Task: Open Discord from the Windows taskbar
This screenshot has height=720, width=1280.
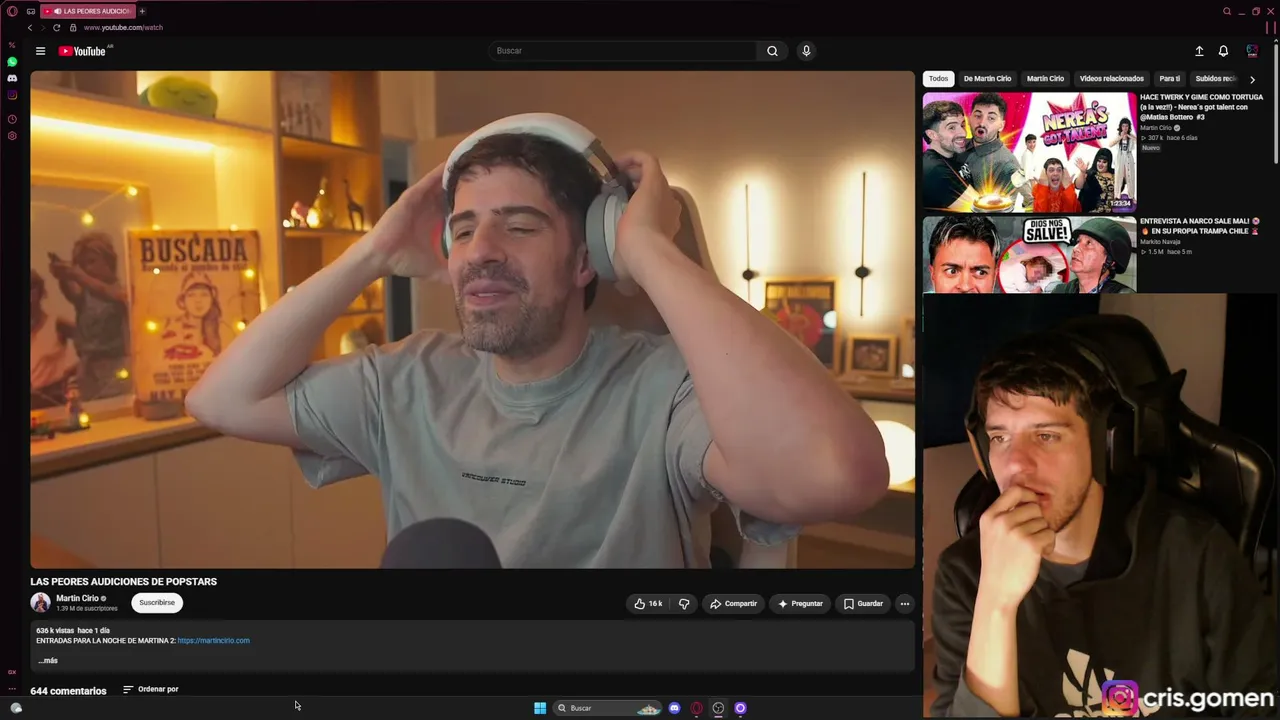Action: click(x=674, y=708)
